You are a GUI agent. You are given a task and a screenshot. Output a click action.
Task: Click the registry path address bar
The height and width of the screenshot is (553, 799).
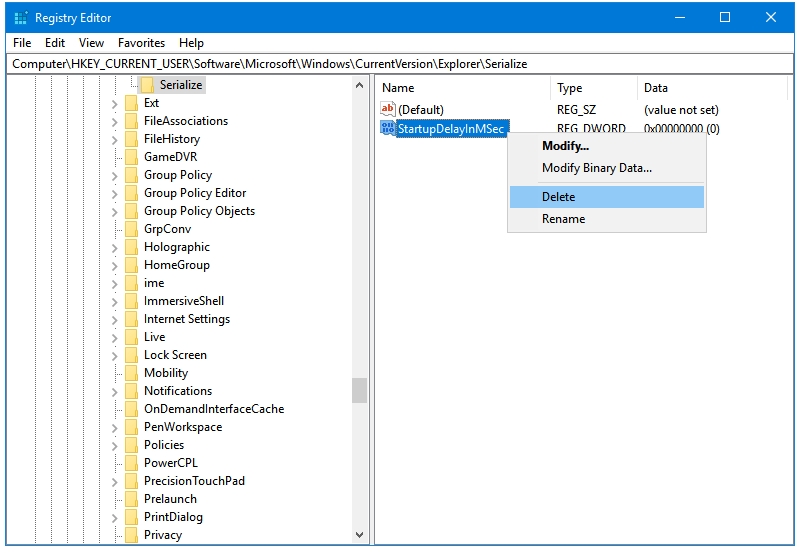[x=400, y=63]
